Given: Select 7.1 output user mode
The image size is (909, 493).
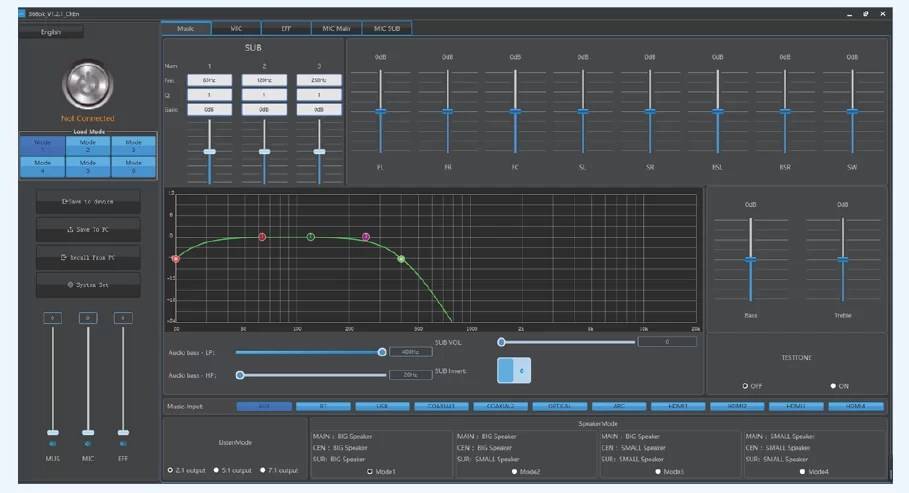Looking at the screenshot, I should pyautogui.click(x=263, y=470).
